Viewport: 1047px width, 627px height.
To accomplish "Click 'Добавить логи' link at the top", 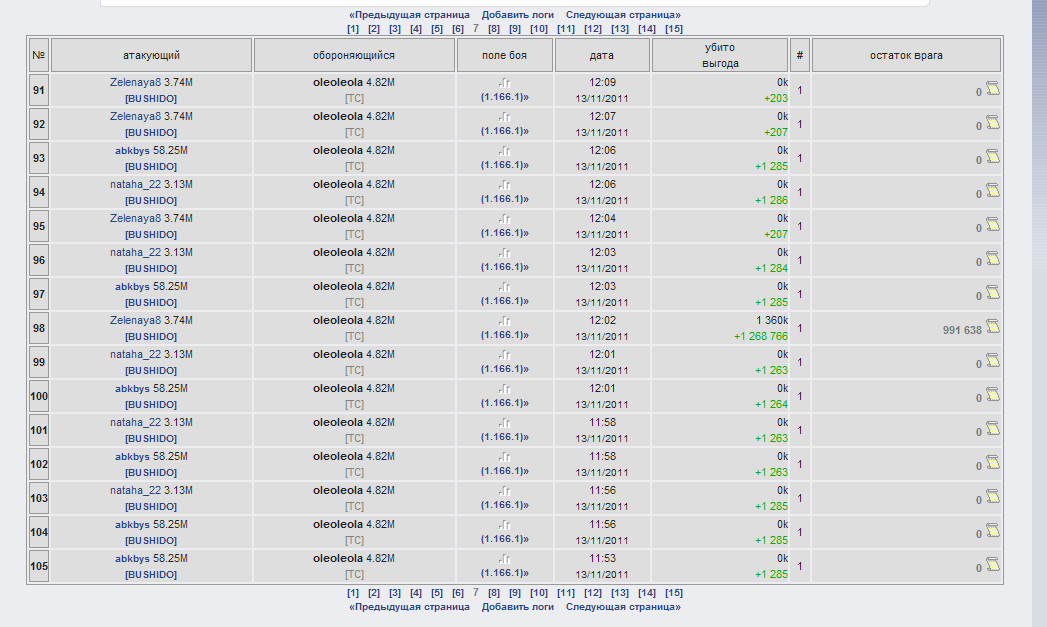I will pyautogui.click(x=517, y=15).
